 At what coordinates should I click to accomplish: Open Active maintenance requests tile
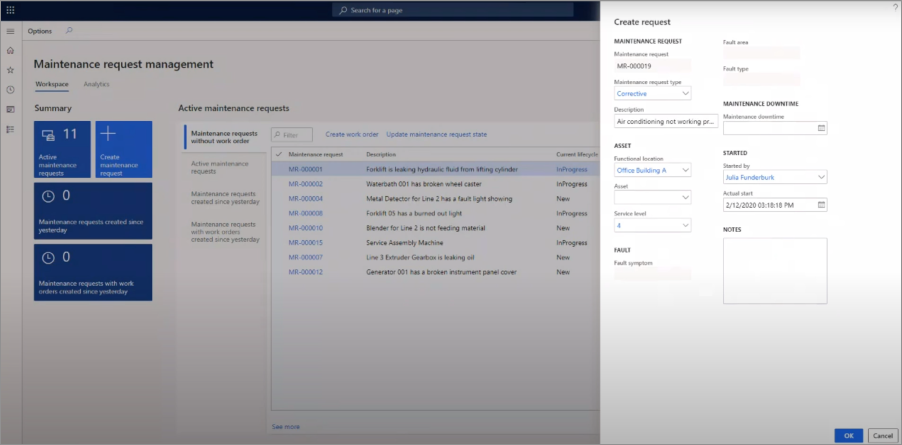pos(62,149)
